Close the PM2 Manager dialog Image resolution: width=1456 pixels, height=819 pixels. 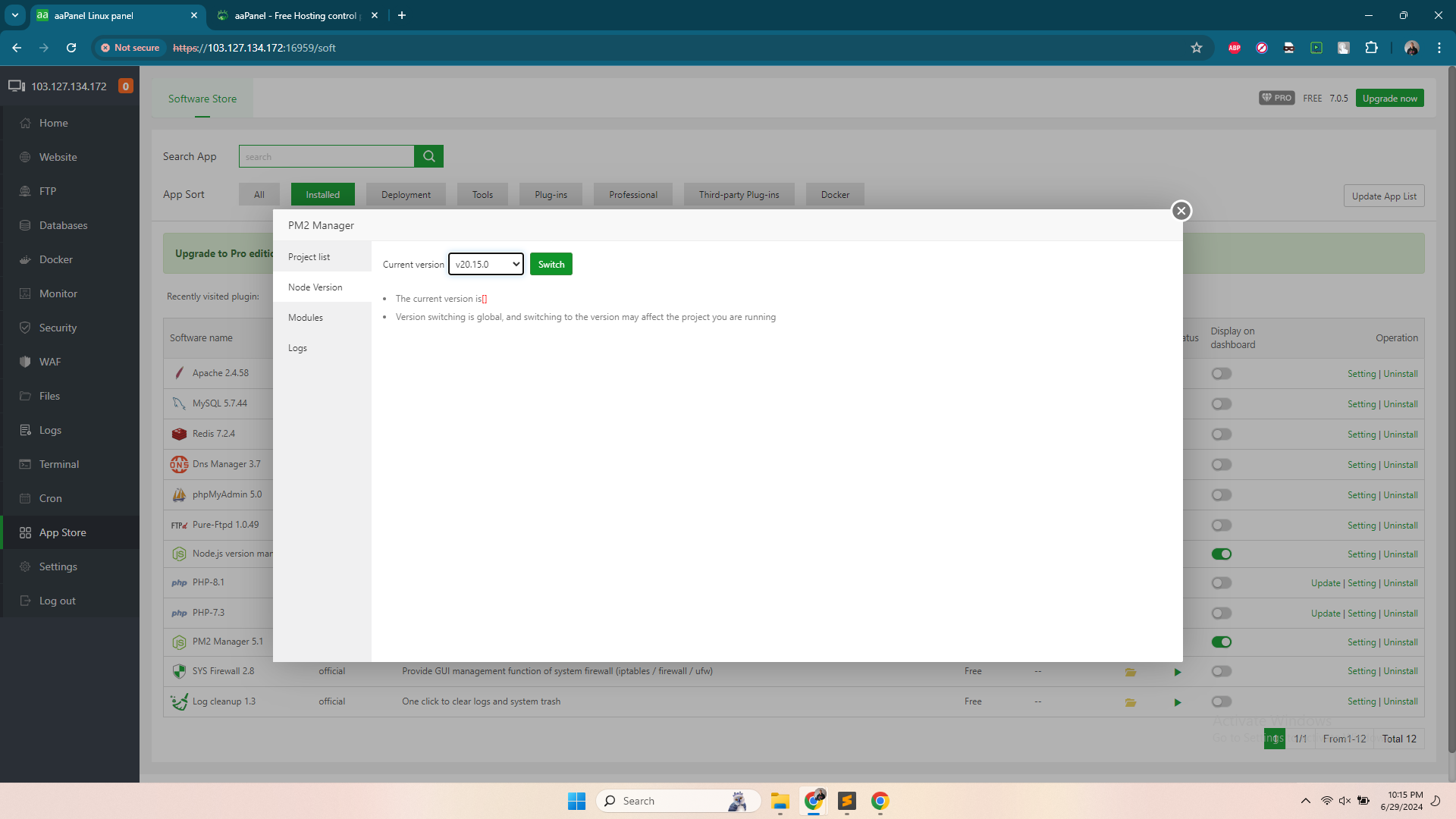1181,211
